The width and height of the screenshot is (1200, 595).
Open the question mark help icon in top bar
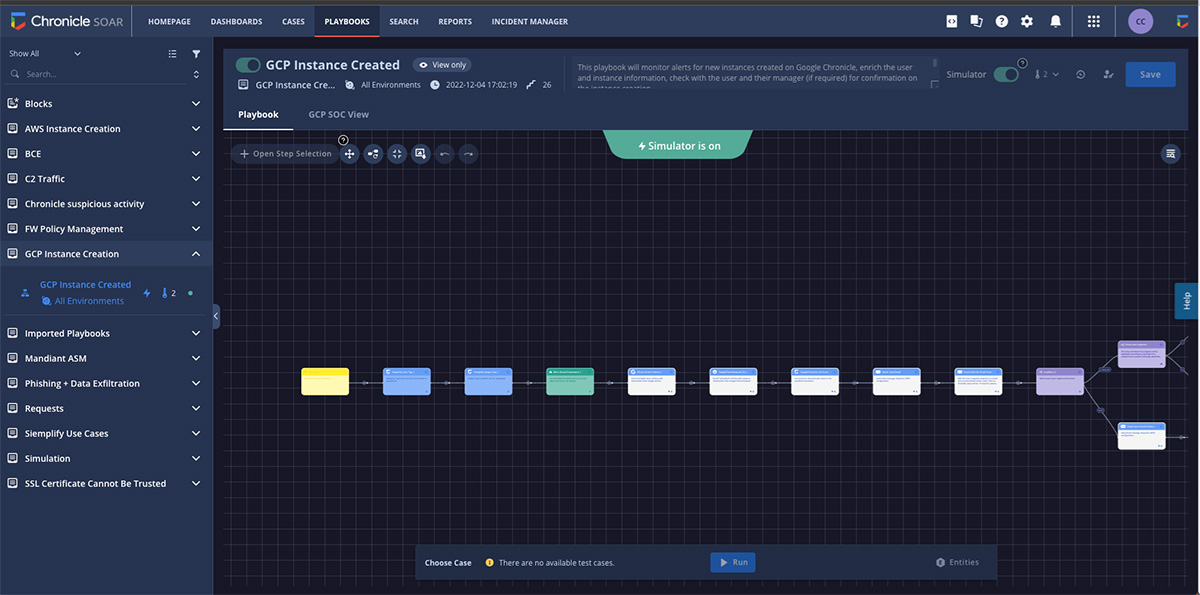tap(1002, 21)
